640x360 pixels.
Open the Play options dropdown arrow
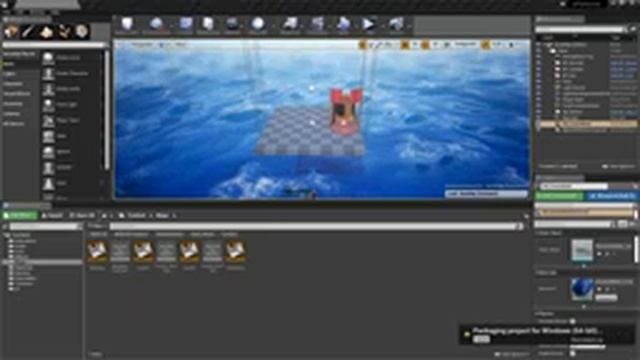(x=382, y=26)
